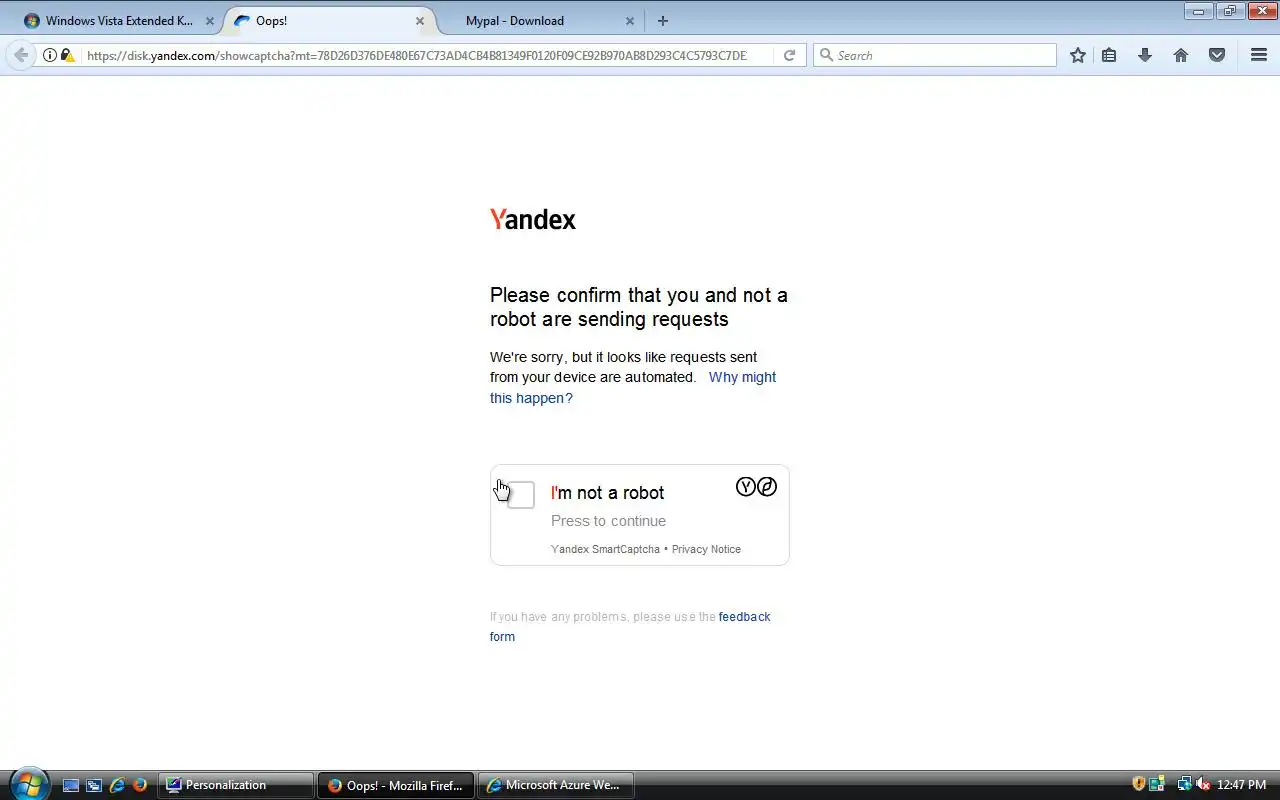This screenshot has width=1280, height=800.
Task: Open the Privacy Notice link
Action: click(x=706, y=549)
